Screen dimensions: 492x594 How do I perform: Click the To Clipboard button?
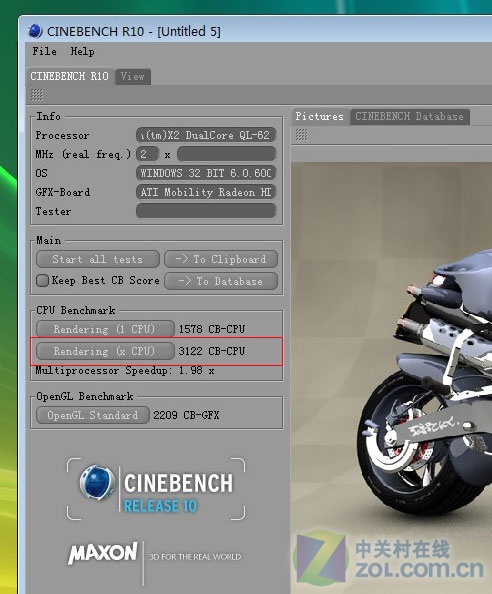(221, 259)
